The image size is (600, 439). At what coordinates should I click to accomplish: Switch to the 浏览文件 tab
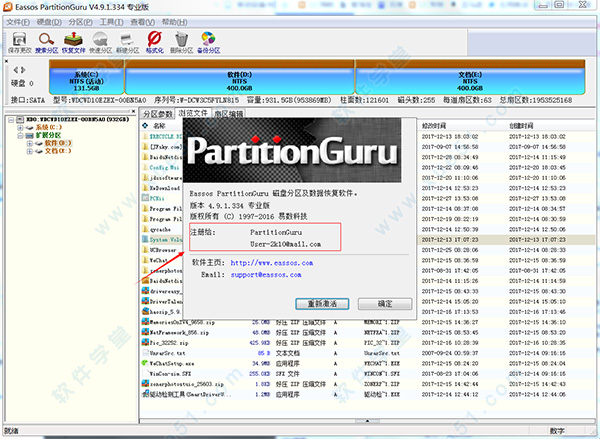[193, 113]
